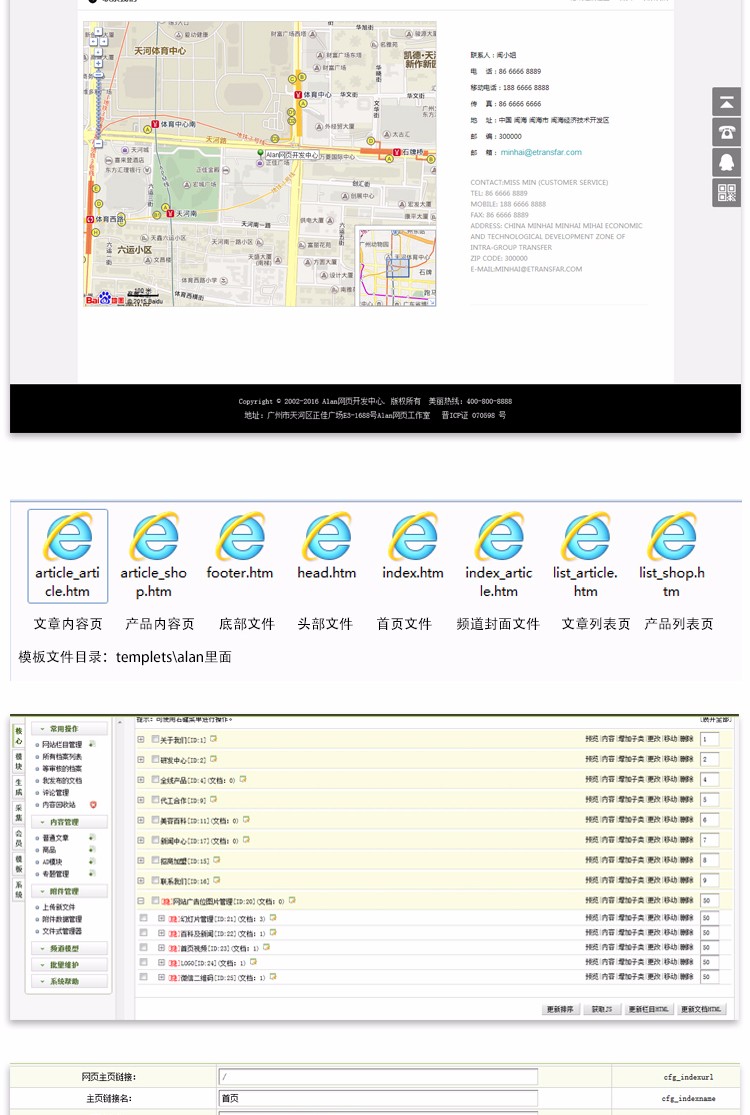Open 所有档案列表 in the sidebar

[62, 757]
